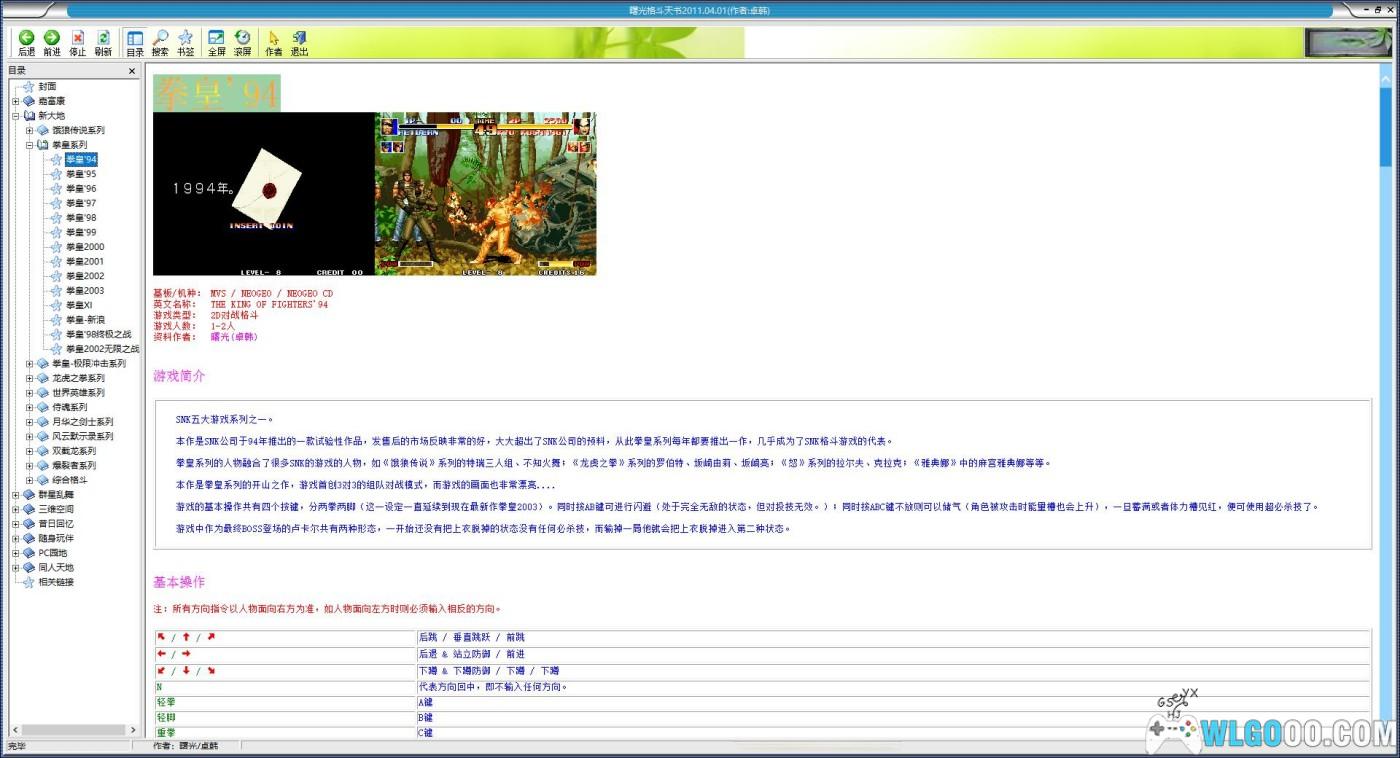
Task: Open the 相关链接 tree item
Action: point(56,582)
